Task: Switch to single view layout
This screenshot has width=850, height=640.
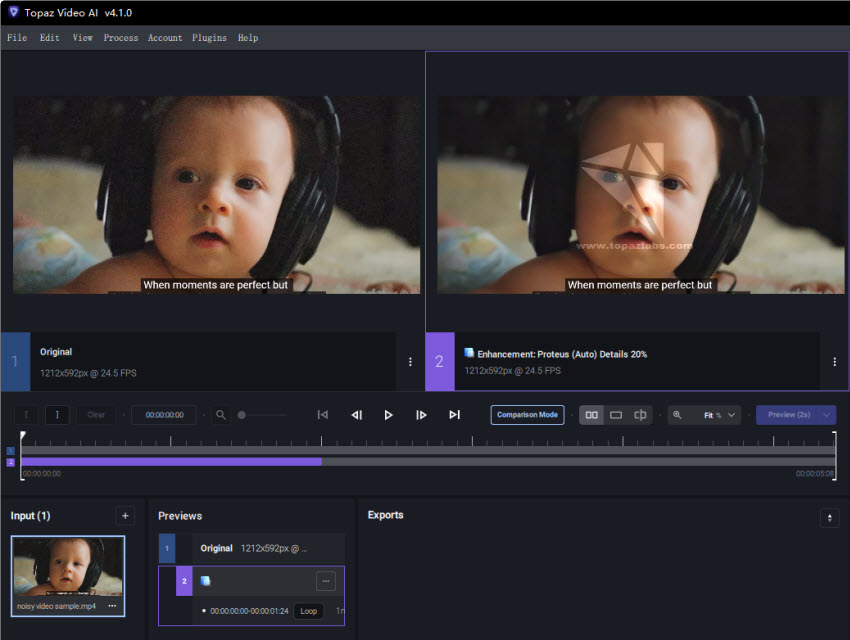Action: point(616,415)
